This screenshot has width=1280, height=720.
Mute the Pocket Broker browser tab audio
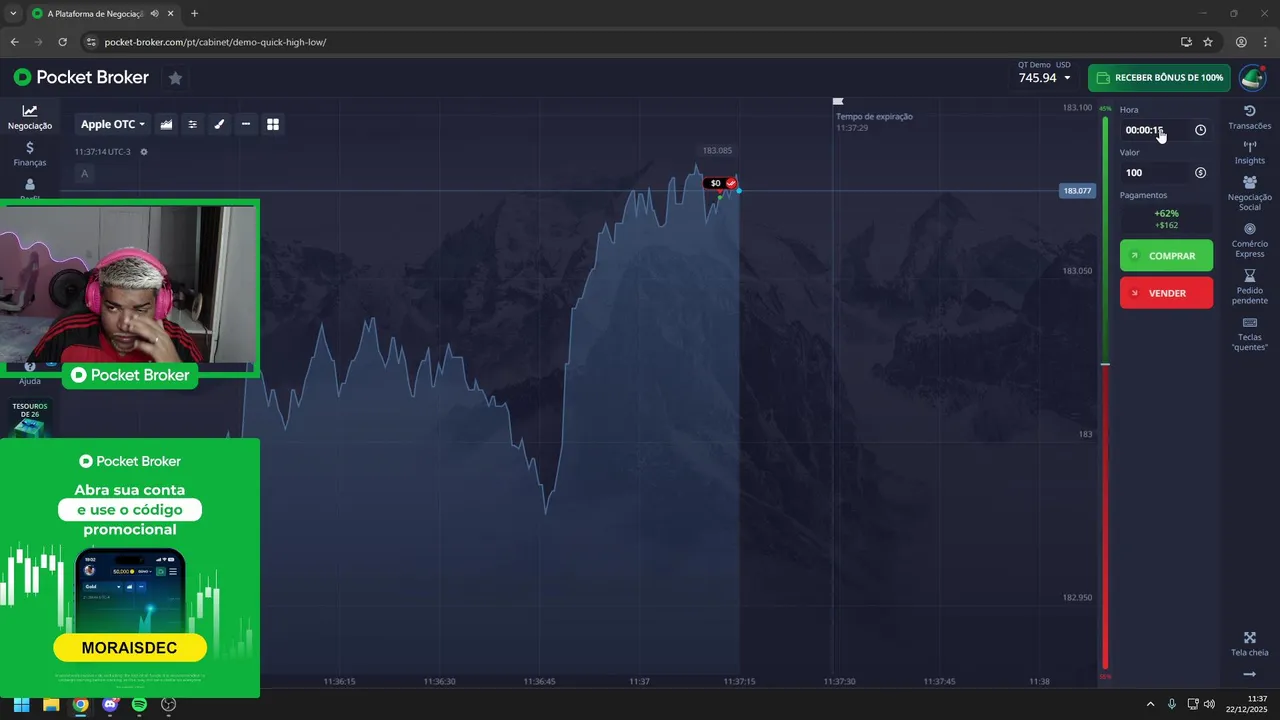pyautogui.click(x=154, y=14)
